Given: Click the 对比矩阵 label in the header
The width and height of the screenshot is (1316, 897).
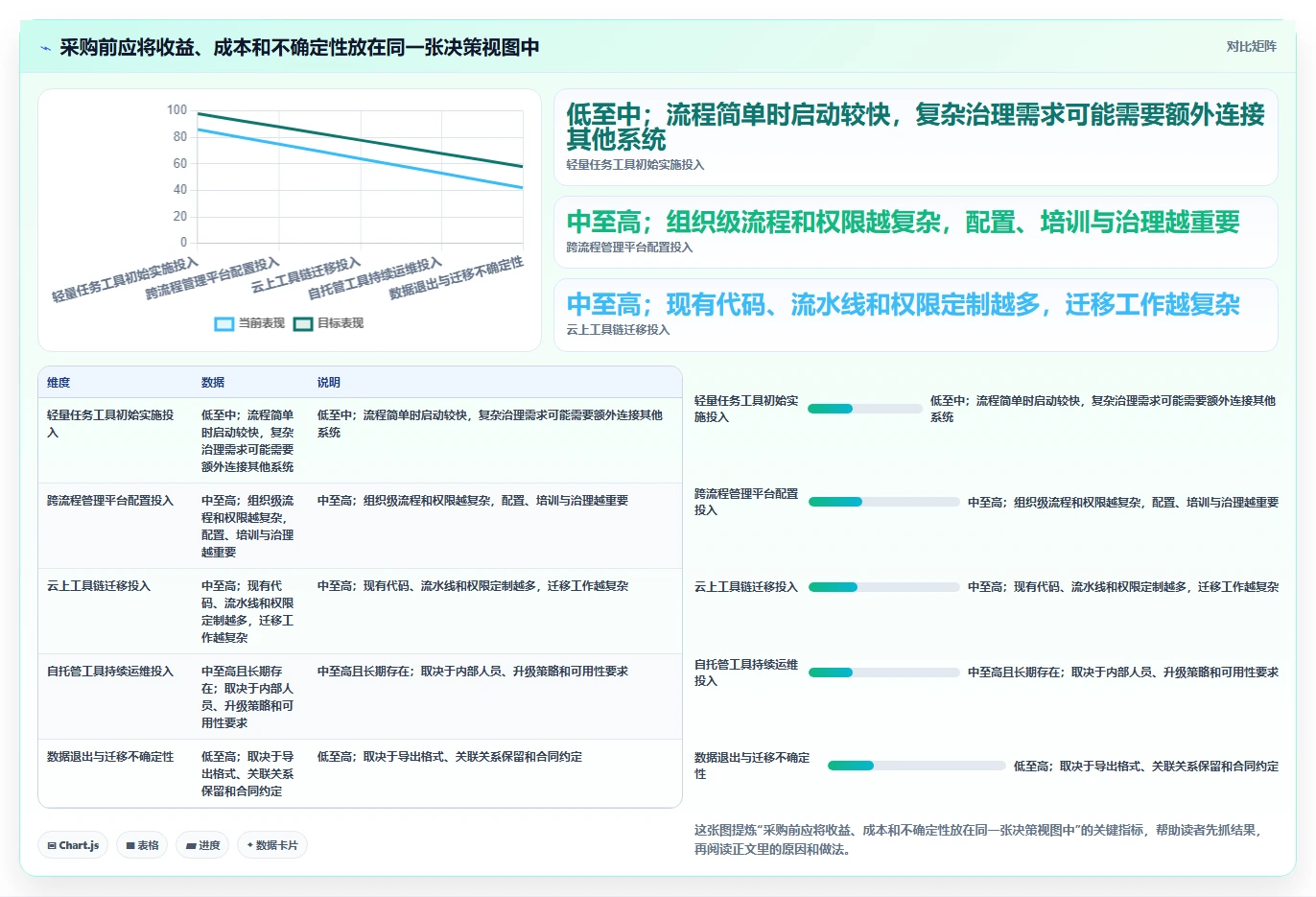Looking at the screenshot, I should 1252,46.
